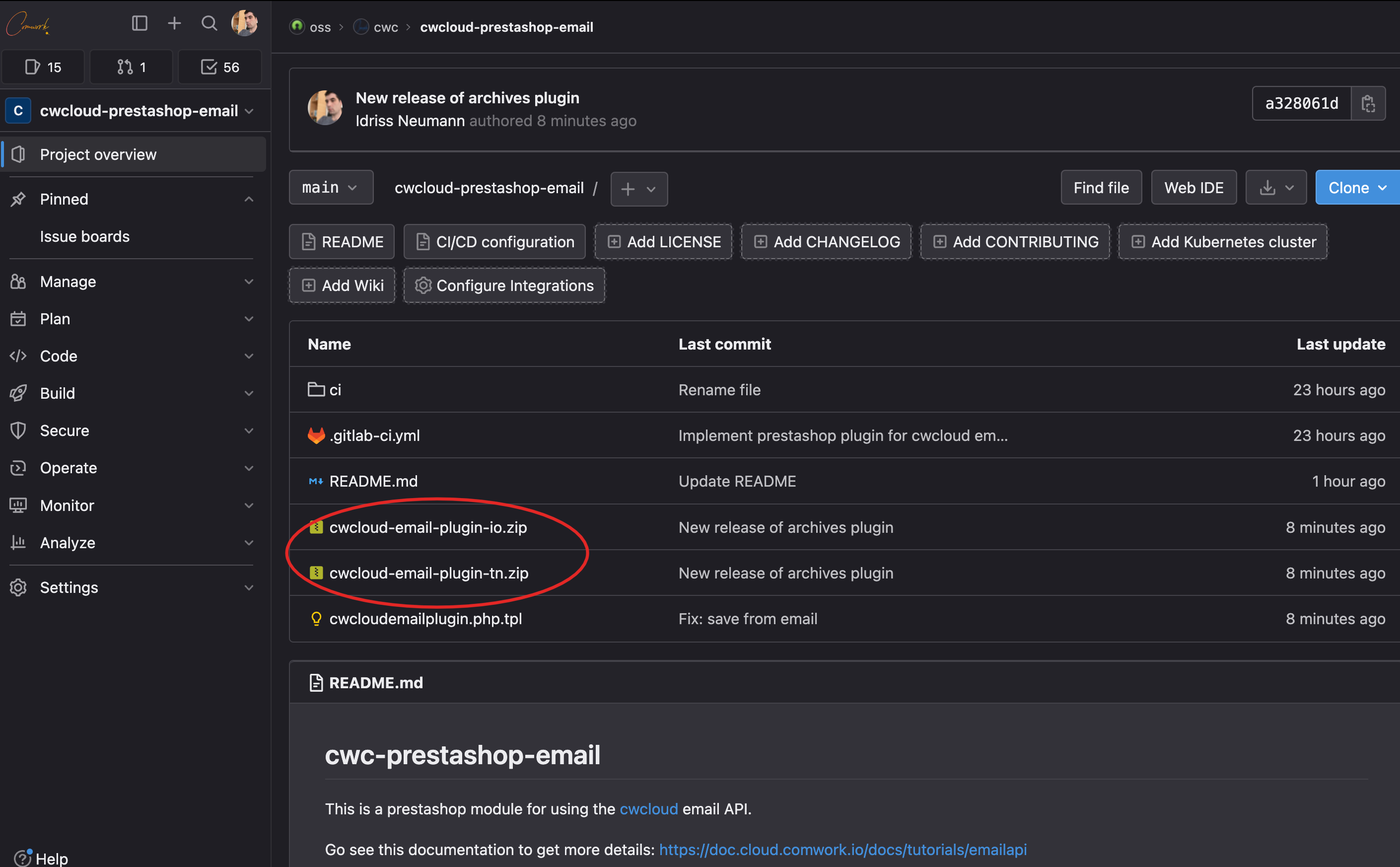Click the Add CHANGELOG icon button
This screenshot has width=1400, height=867.
click(x=763, y=242)
